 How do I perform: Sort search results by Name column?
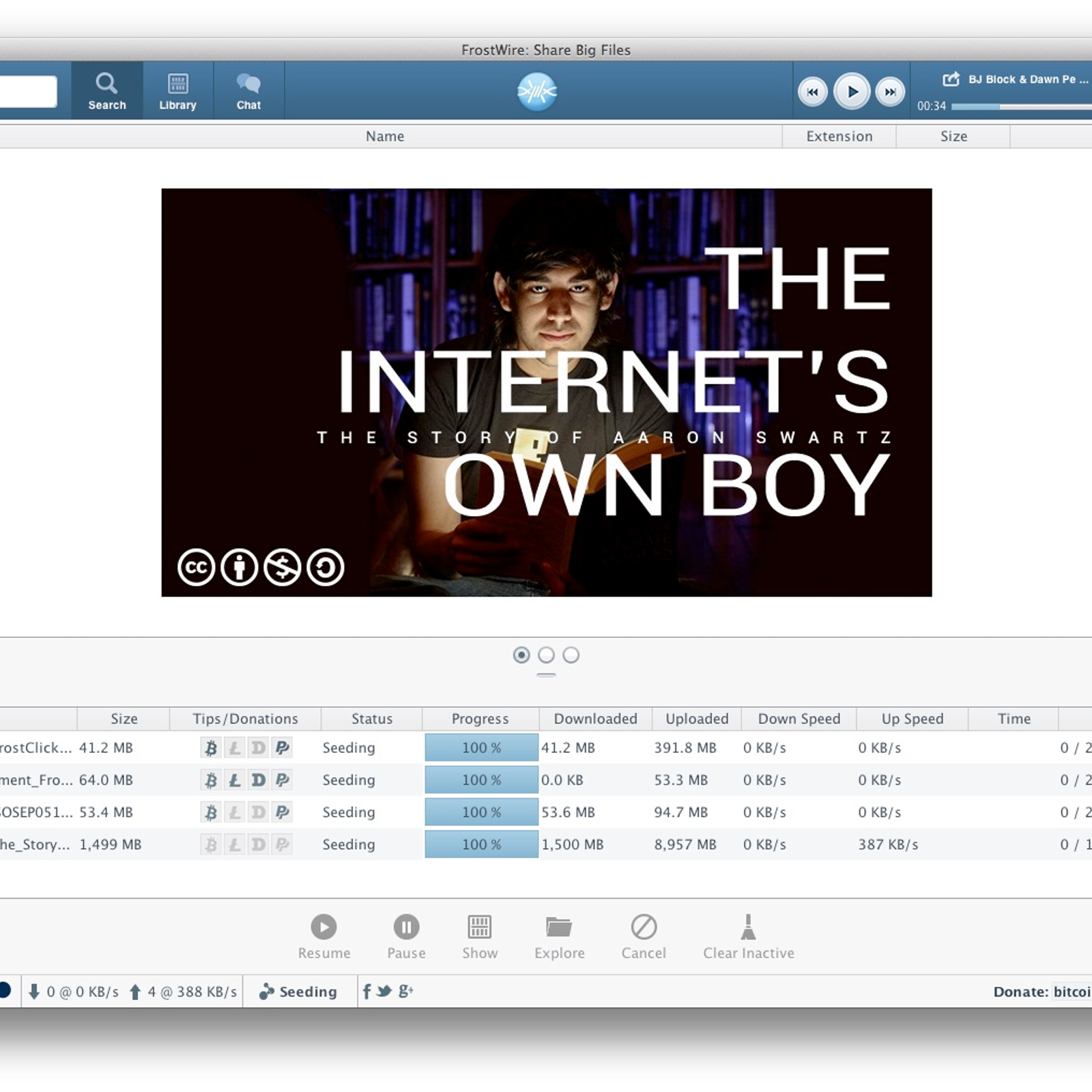point(385,136)
